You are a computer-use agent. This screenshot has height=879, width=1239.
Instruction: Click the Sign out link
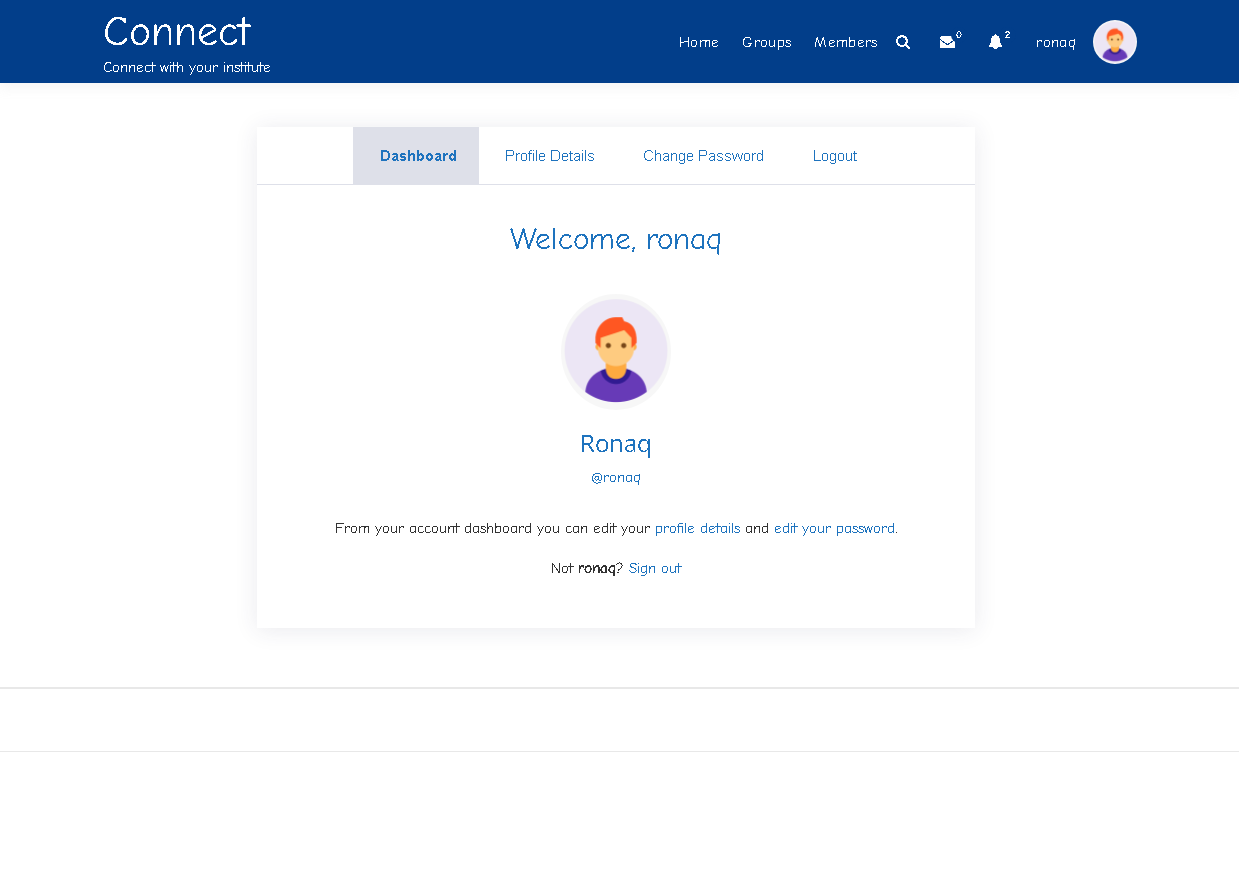(655, 568)
